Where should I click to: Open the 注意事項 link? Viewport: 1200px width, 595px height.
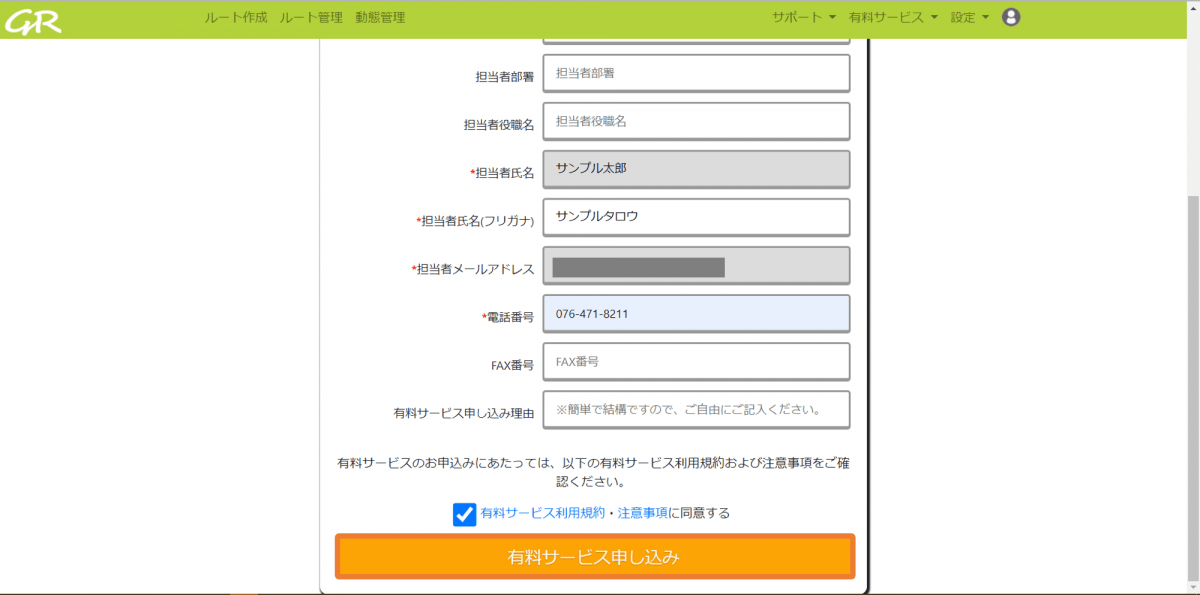643,513
